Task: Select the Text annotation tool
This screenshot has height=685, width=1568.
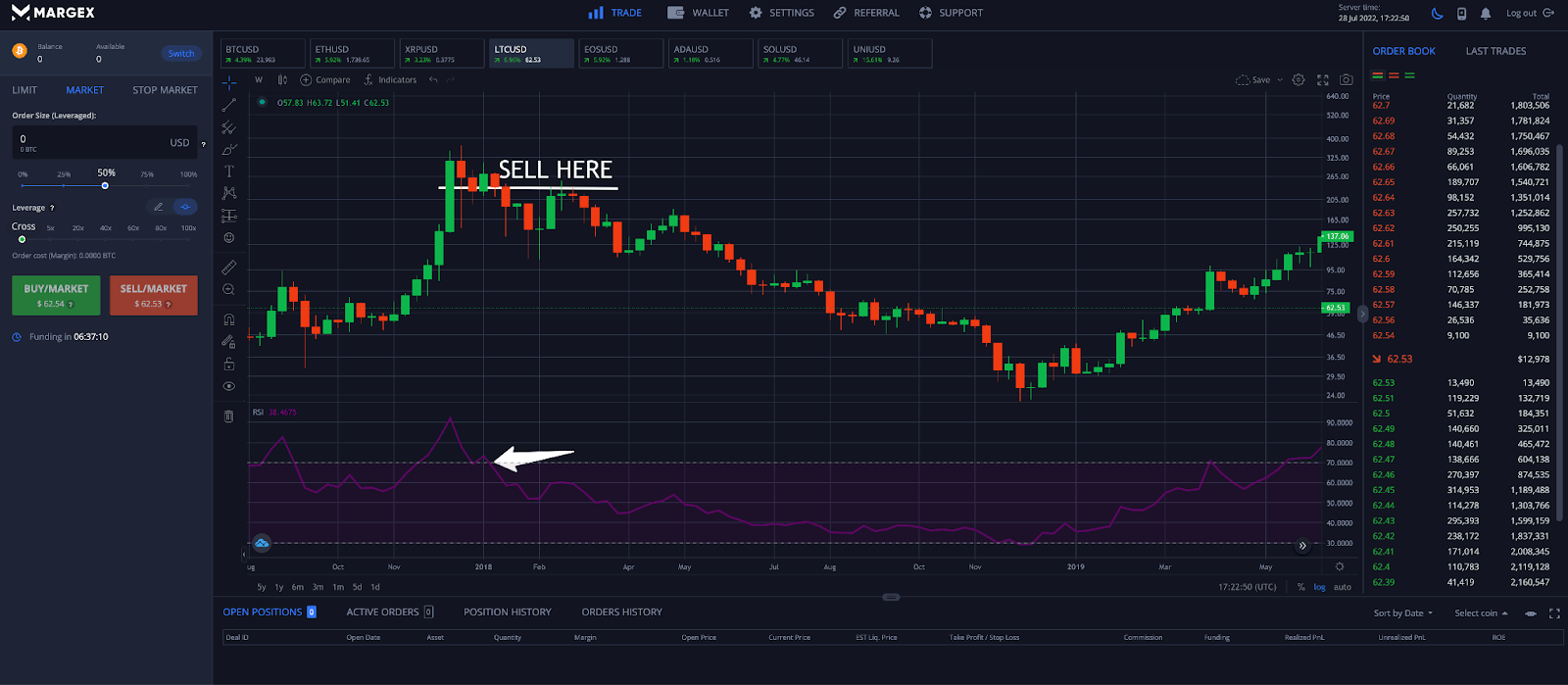Action: (229, 171)
